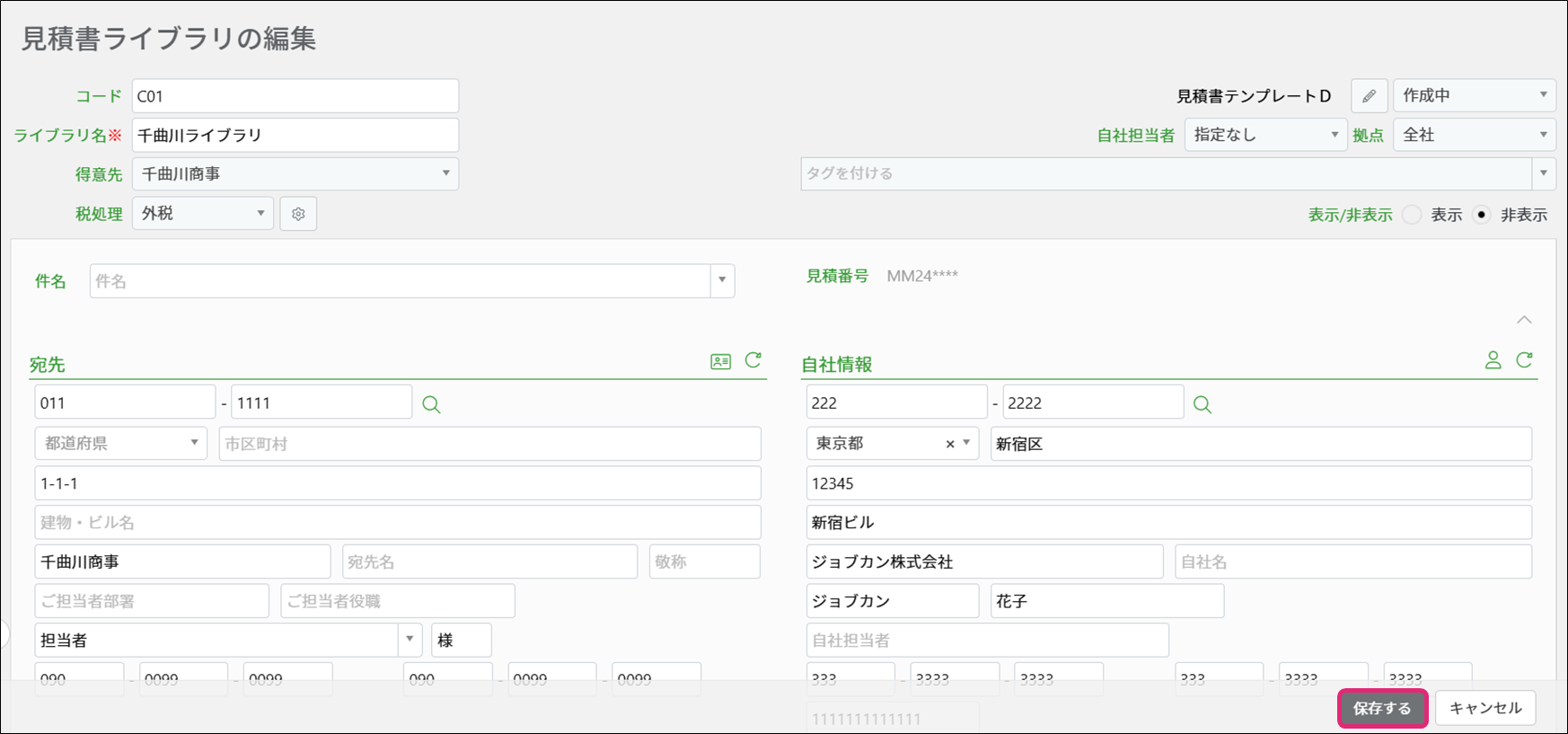The image size is (1568, 734).
Task: Refresh the 宛先 section with reload icon
Action: click(x=753, y=360)
